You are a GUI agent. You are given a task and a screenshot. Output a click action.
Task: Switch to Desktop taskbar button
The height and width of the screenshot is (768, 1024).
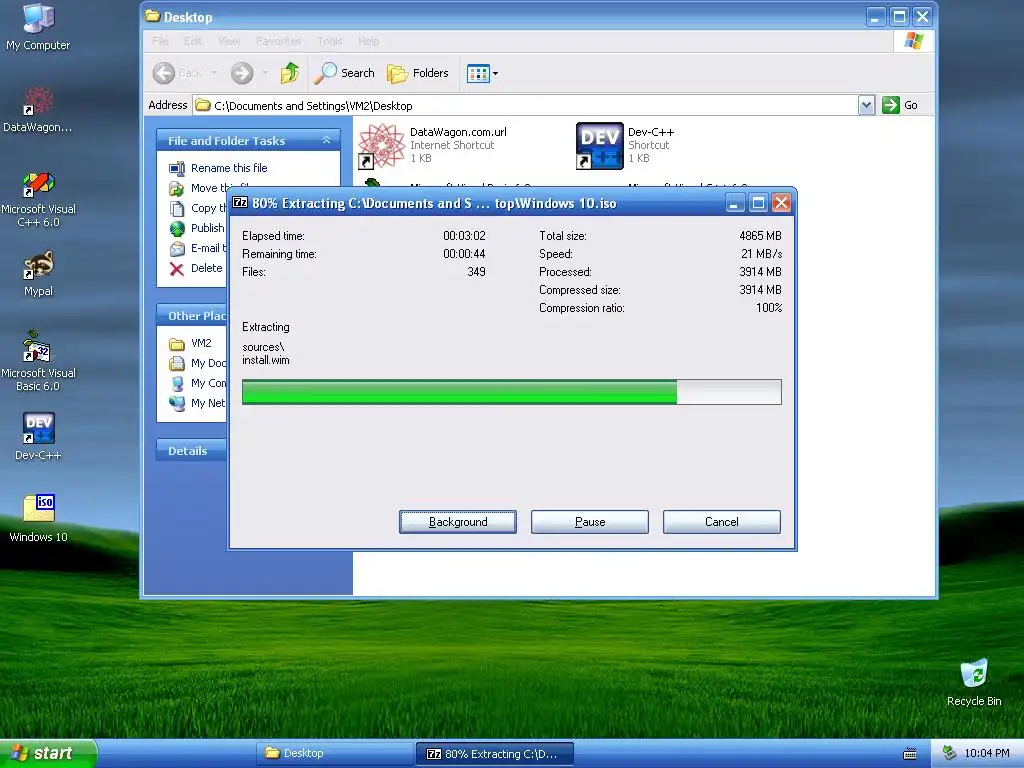334,753
